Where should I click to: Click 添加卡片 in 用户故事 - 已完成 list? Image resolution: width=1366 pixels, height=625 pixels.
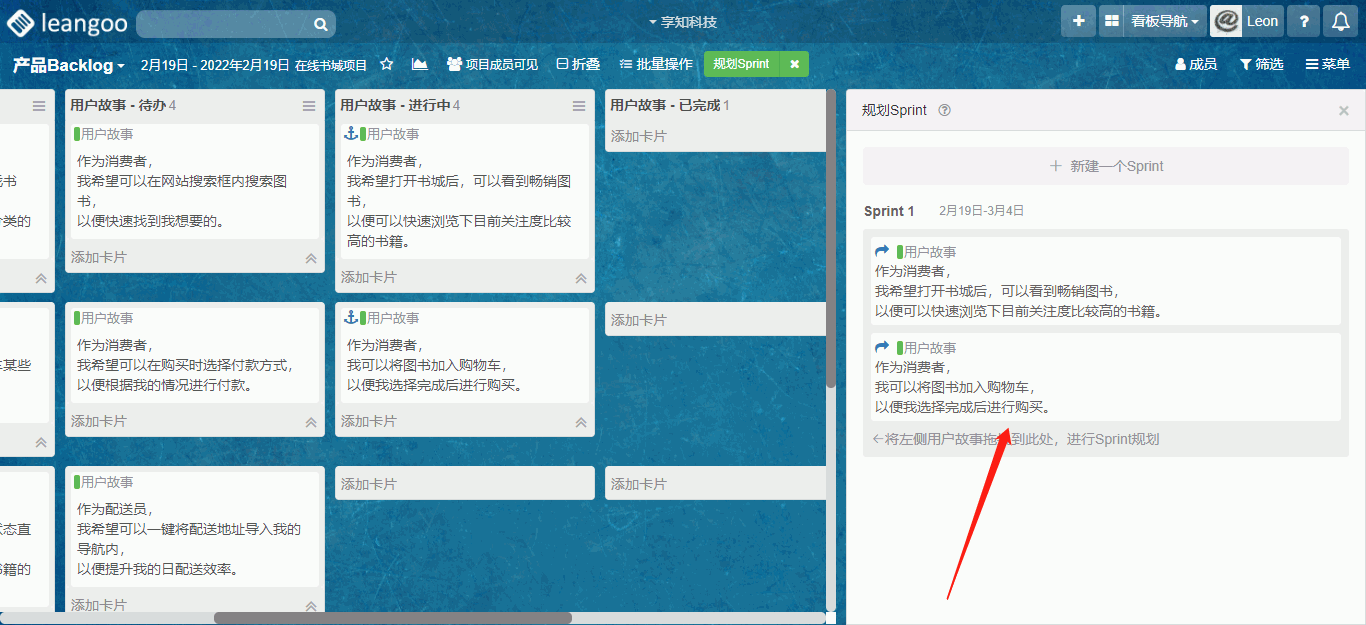click(639, 136)
